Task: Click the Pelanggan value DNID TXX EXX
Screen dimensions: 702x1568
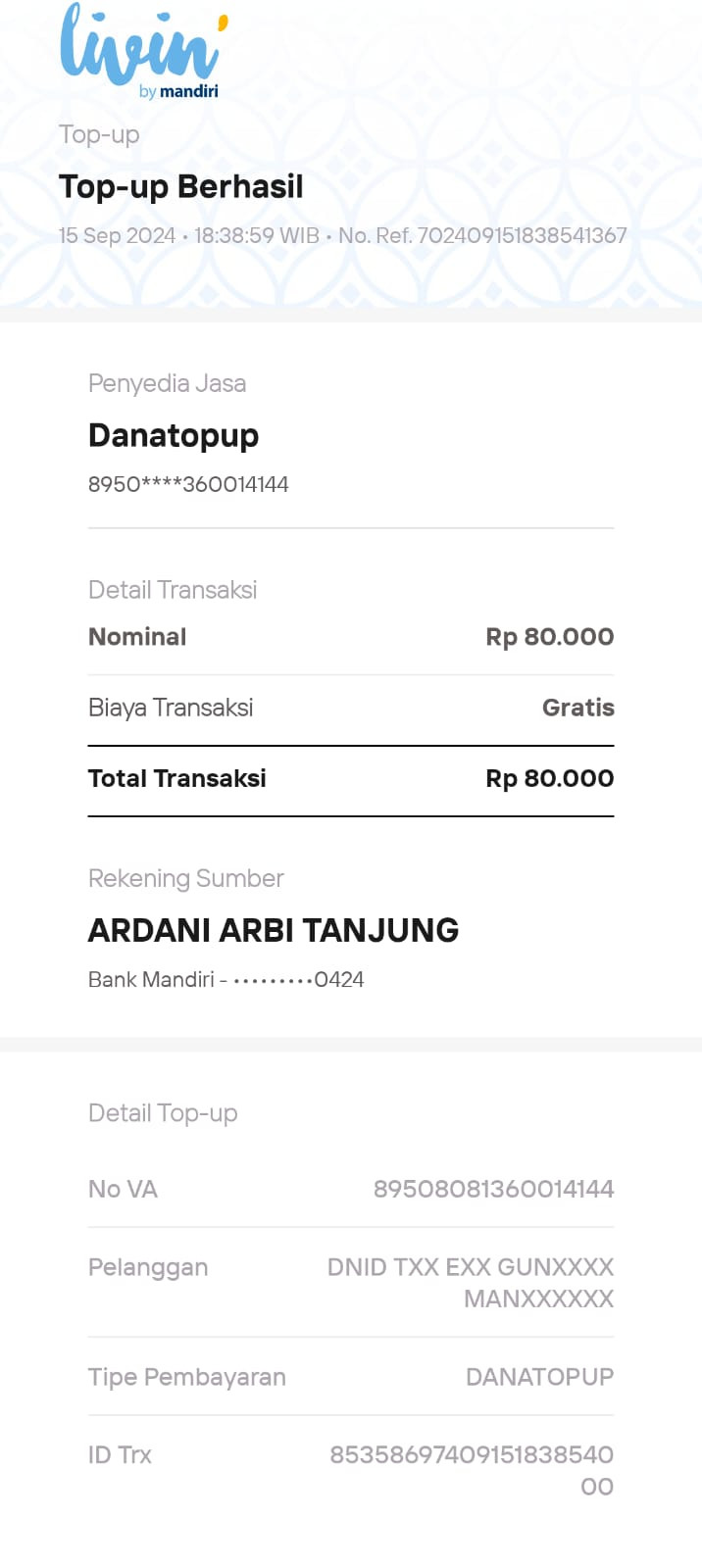Action: click(471, 1283)
